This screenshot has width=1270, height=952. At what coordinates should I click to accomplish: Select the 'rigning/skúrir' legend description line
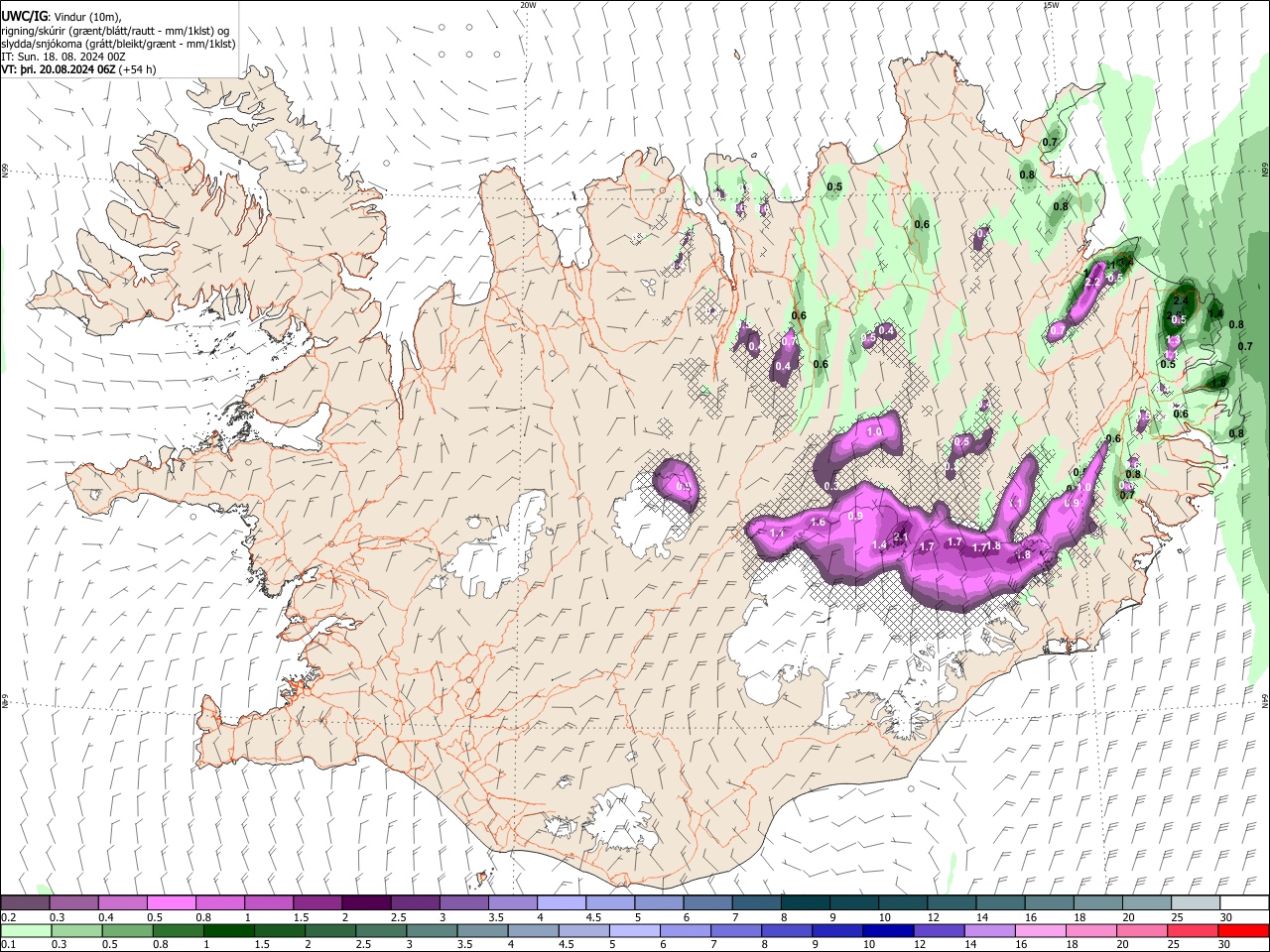point(117,31)
